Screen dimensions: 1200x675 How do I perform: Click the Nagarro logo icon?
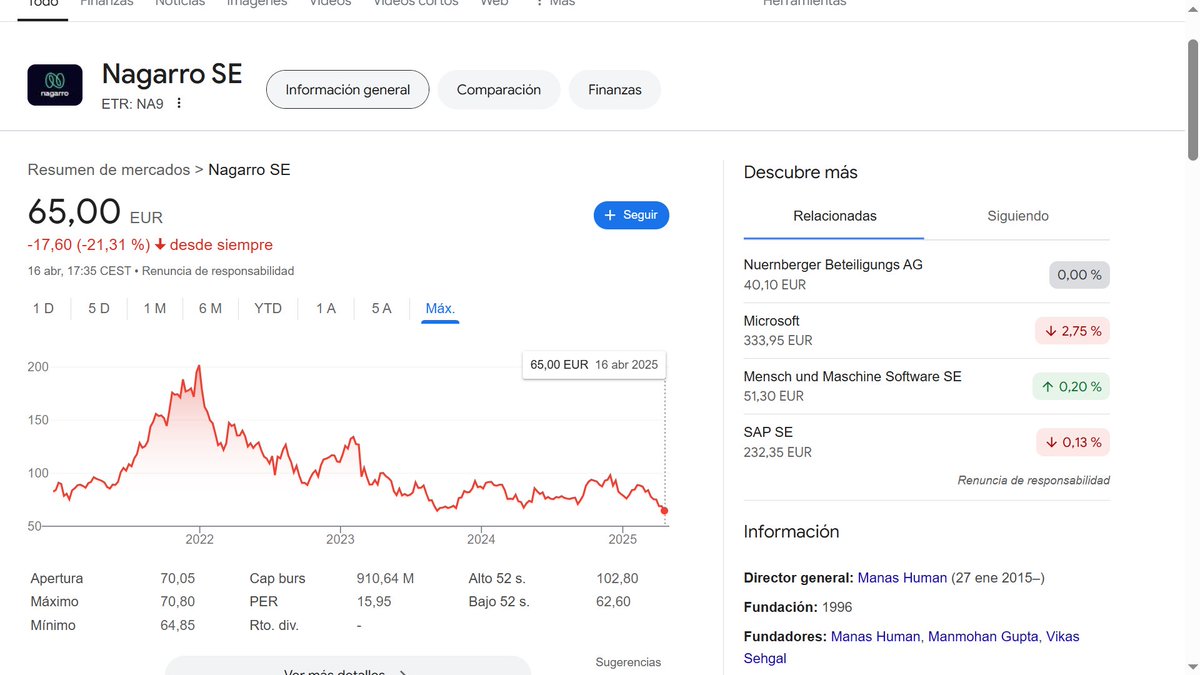(55, 85)
